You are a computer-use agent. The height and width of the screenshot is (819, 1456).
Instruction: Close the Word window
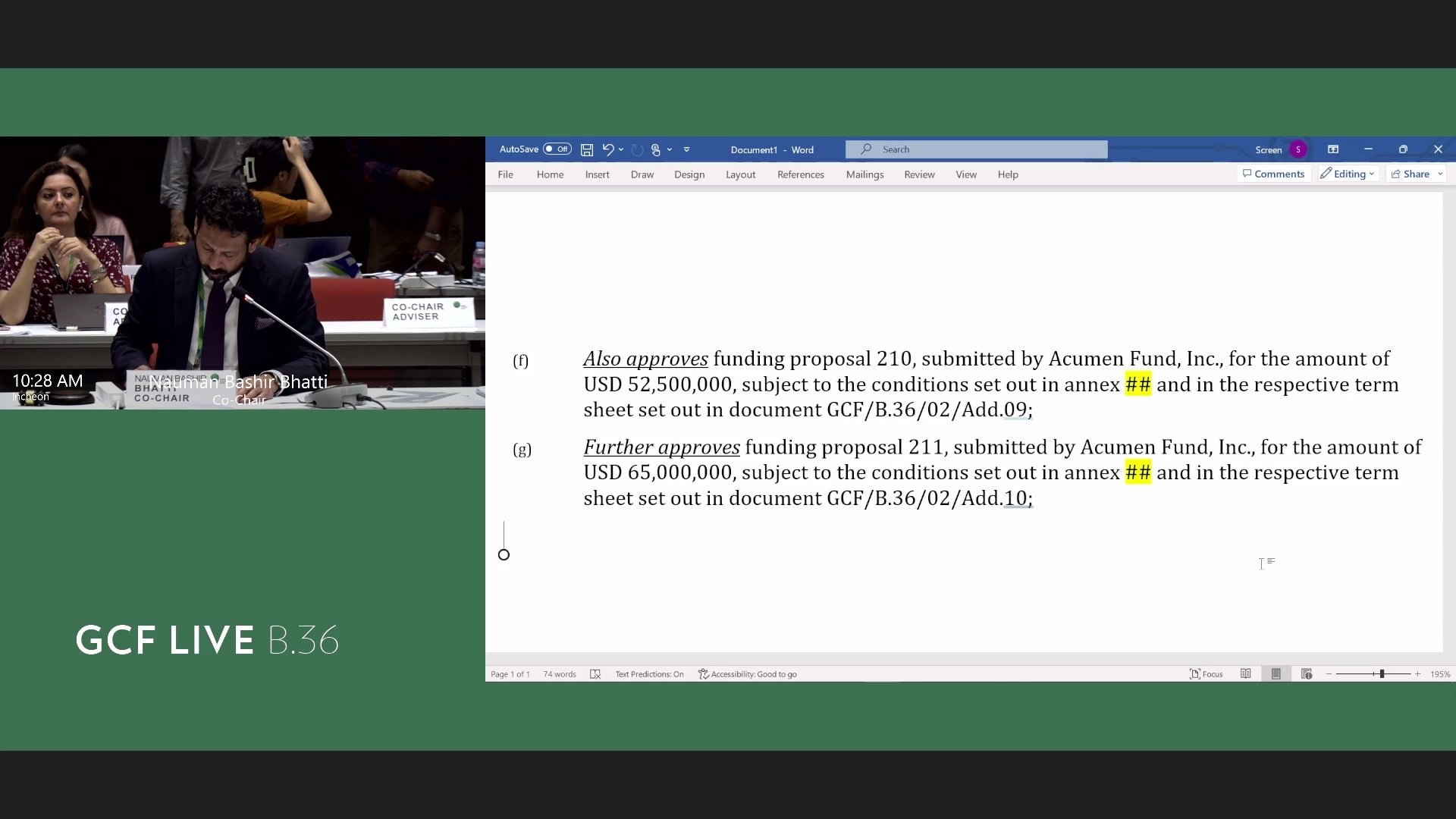(1438, 149)
